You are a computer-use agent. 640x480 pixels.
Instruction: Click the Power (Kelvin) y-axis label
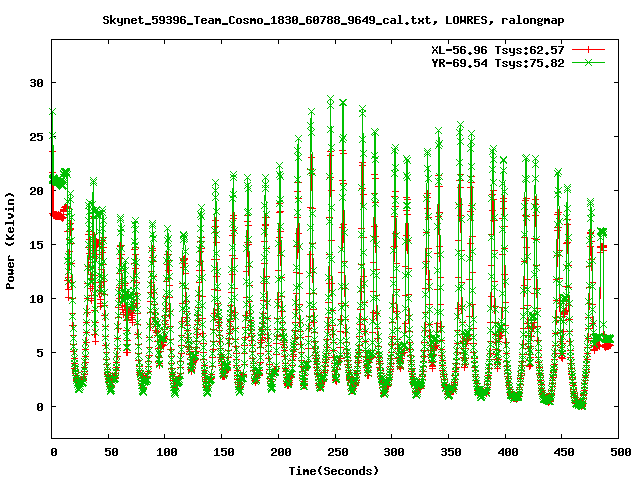(10, 241)
